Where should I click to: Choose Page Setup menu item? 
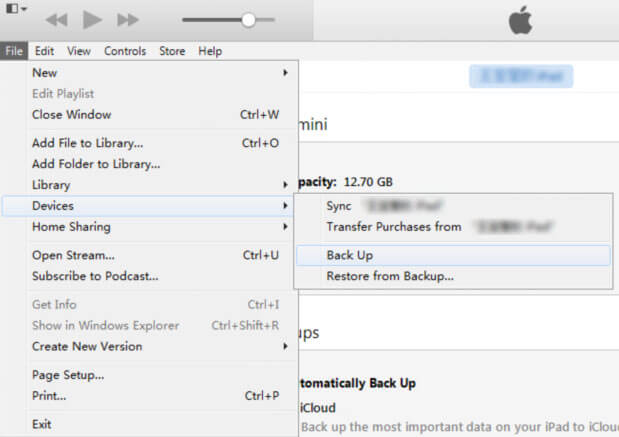160,375
